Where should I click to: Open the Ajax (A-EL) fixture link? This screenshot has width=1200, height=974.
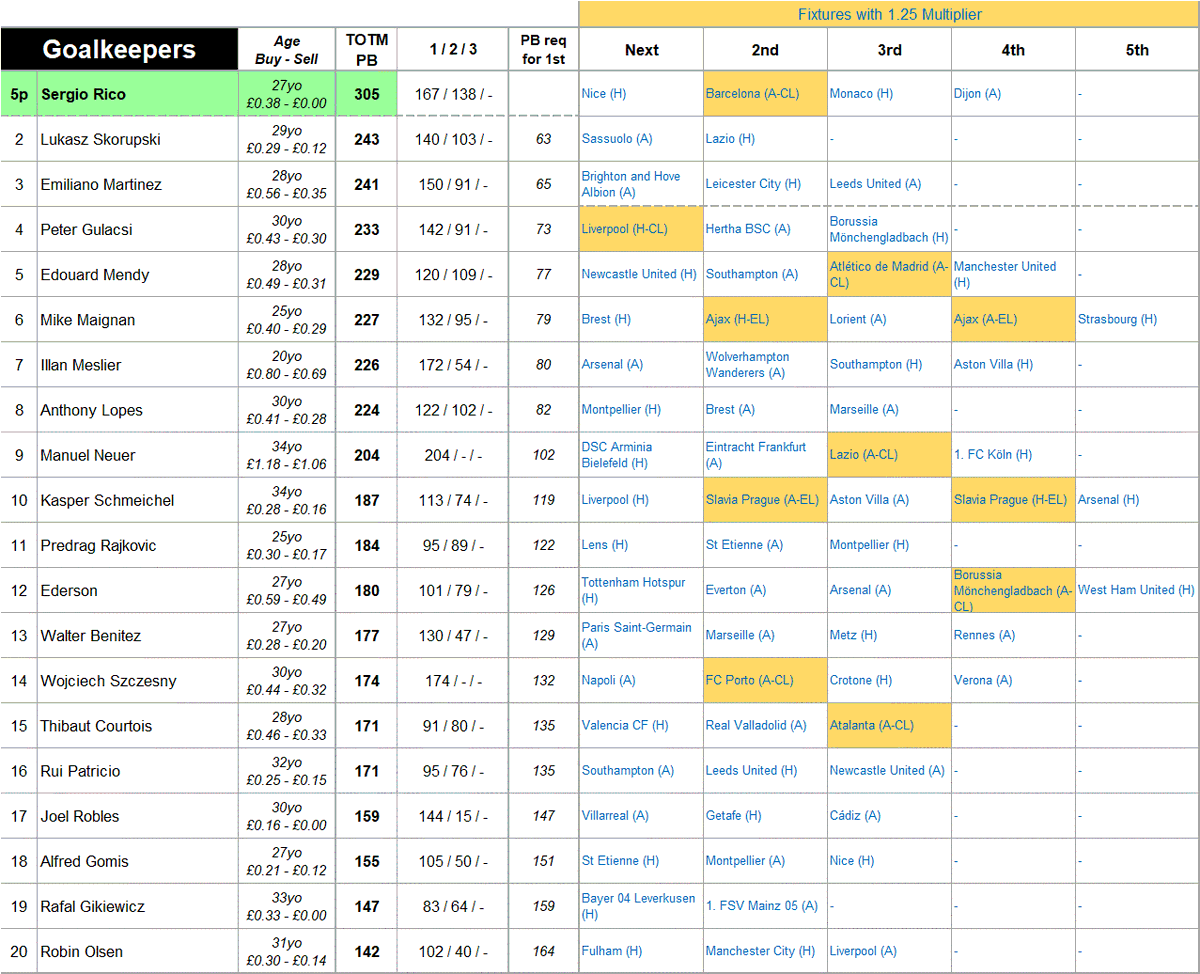[x=985, y=320]
